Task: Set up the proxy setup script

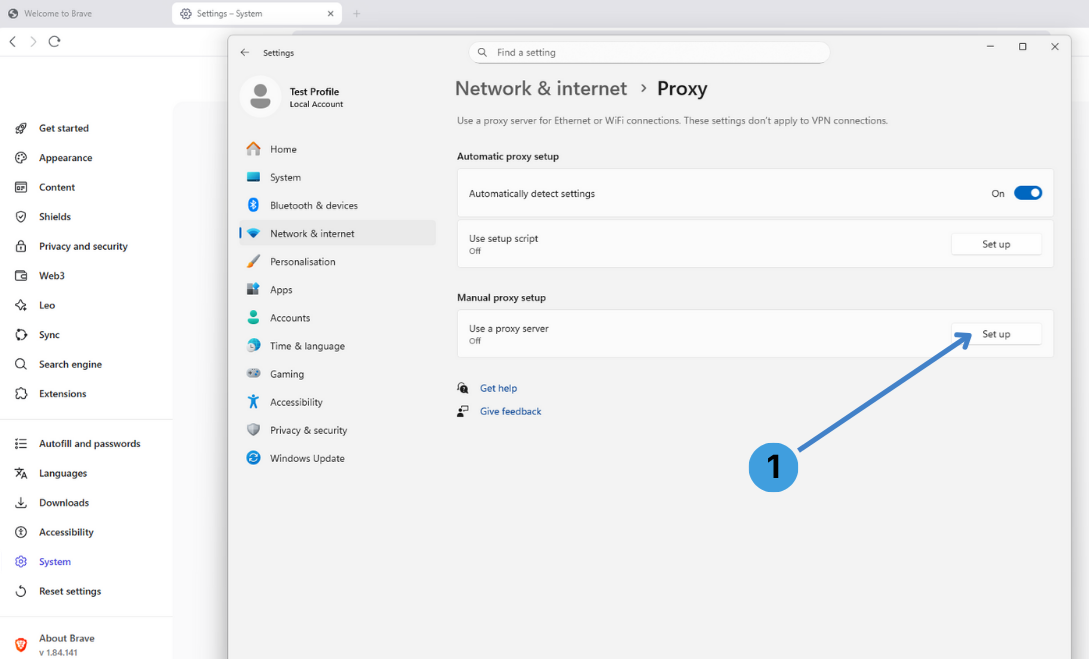Action: [996, 244]
